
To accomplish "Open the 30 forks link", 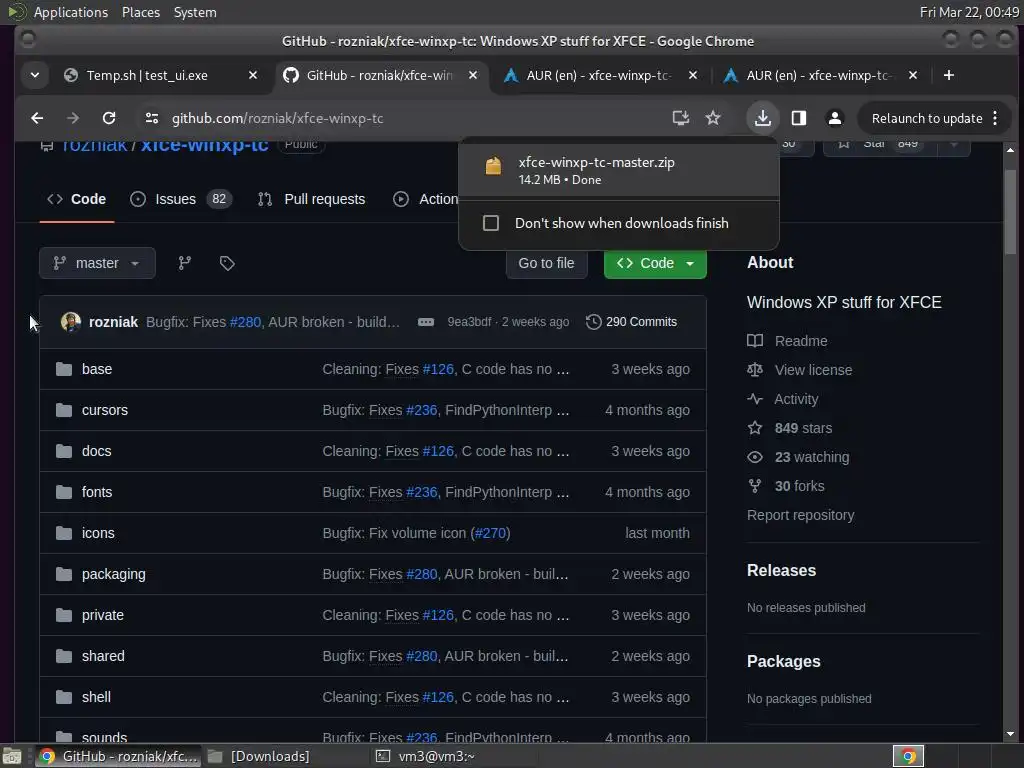I will pos(786,486).
